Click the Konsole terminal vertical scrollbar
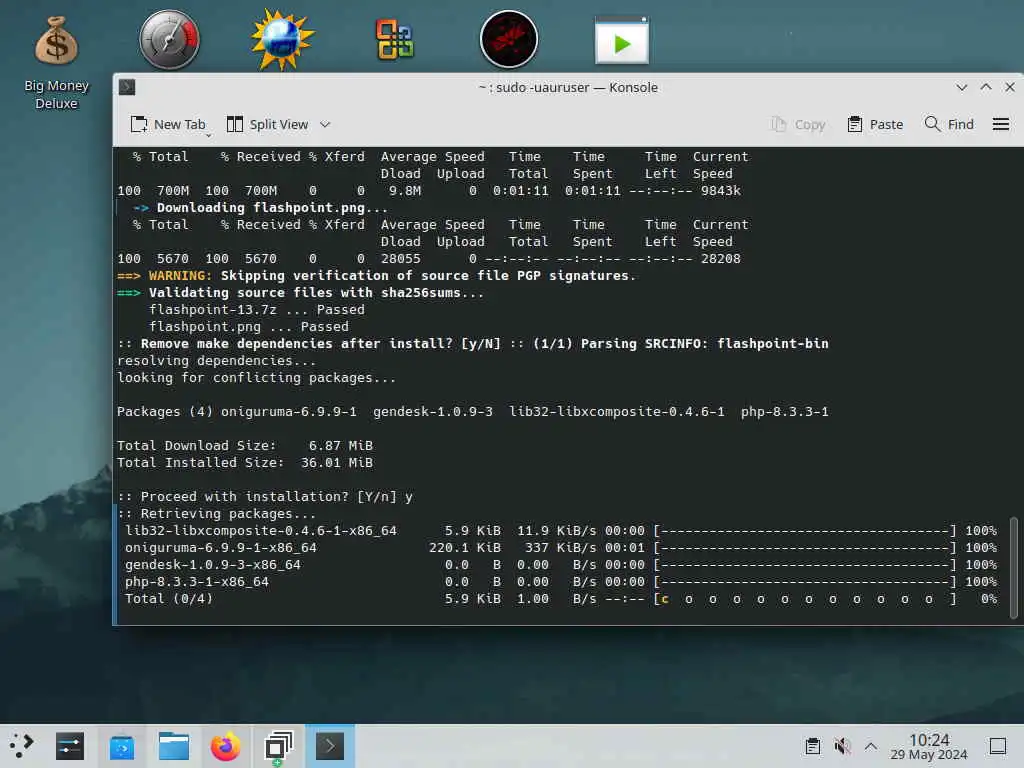The height and width of the screenshot is (768, 1024). pos(1014,567)
